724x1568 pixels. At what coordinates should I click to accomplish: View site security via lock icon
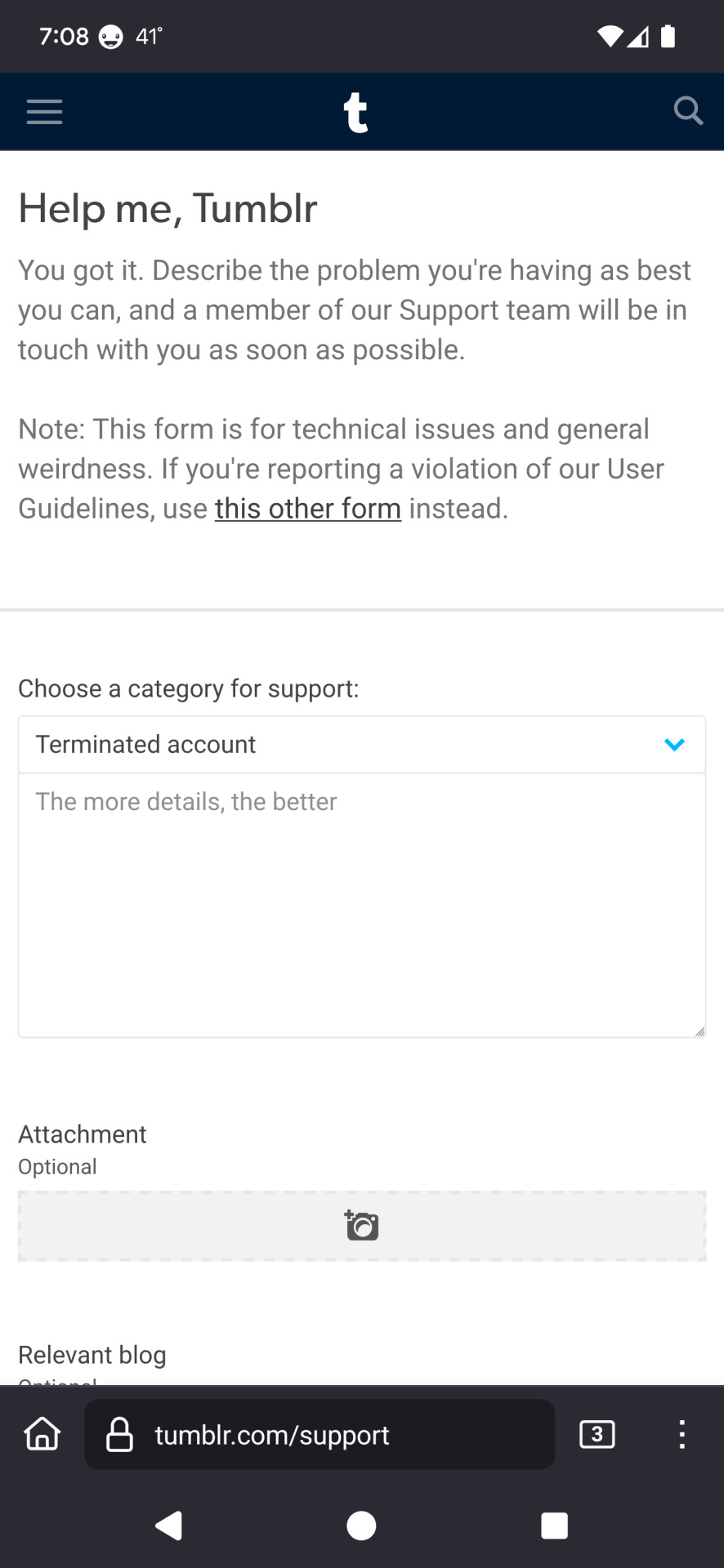119,1435
